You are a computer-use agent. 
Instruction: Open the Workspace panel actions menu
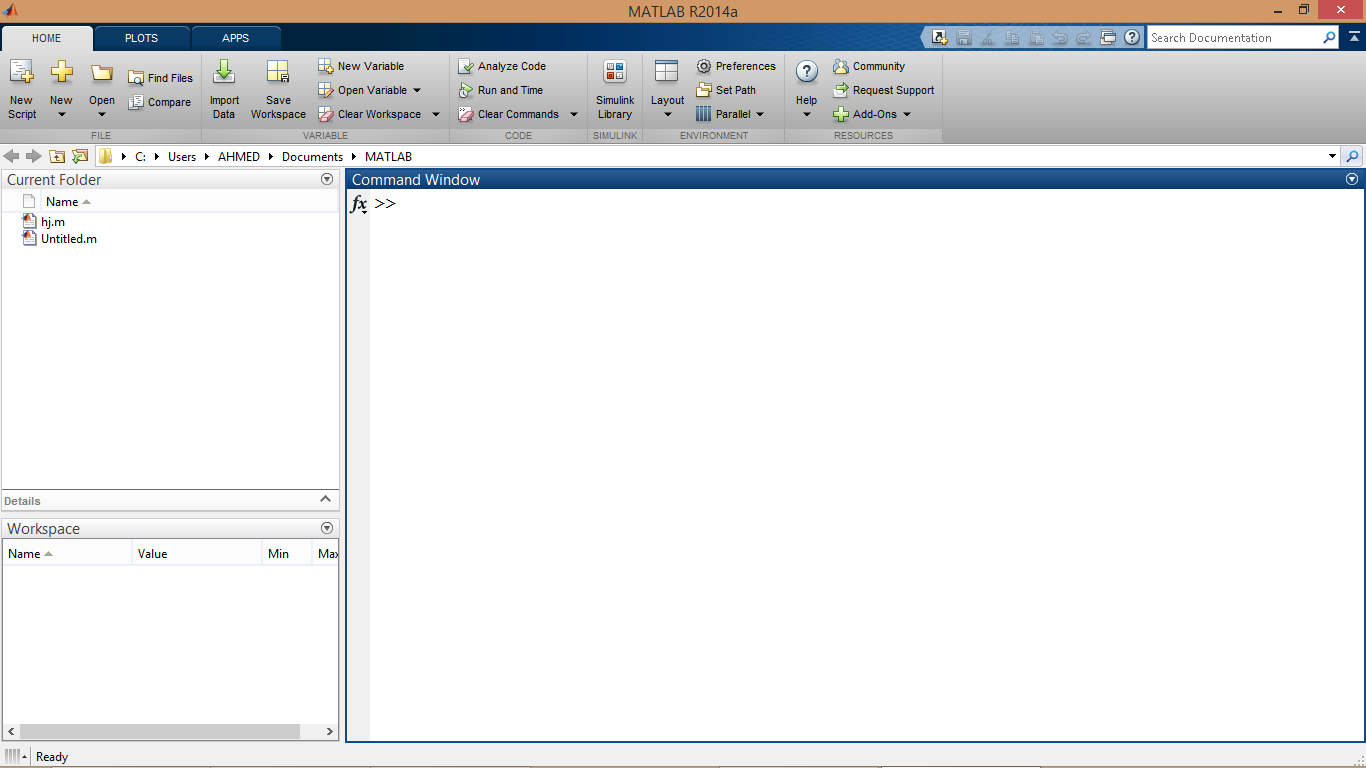tap(327, 528)
